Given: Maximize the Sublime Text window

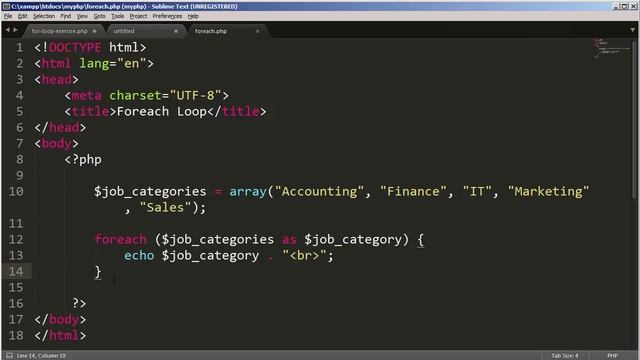Looking at the screenshot, I should click(x=624, y=6).
